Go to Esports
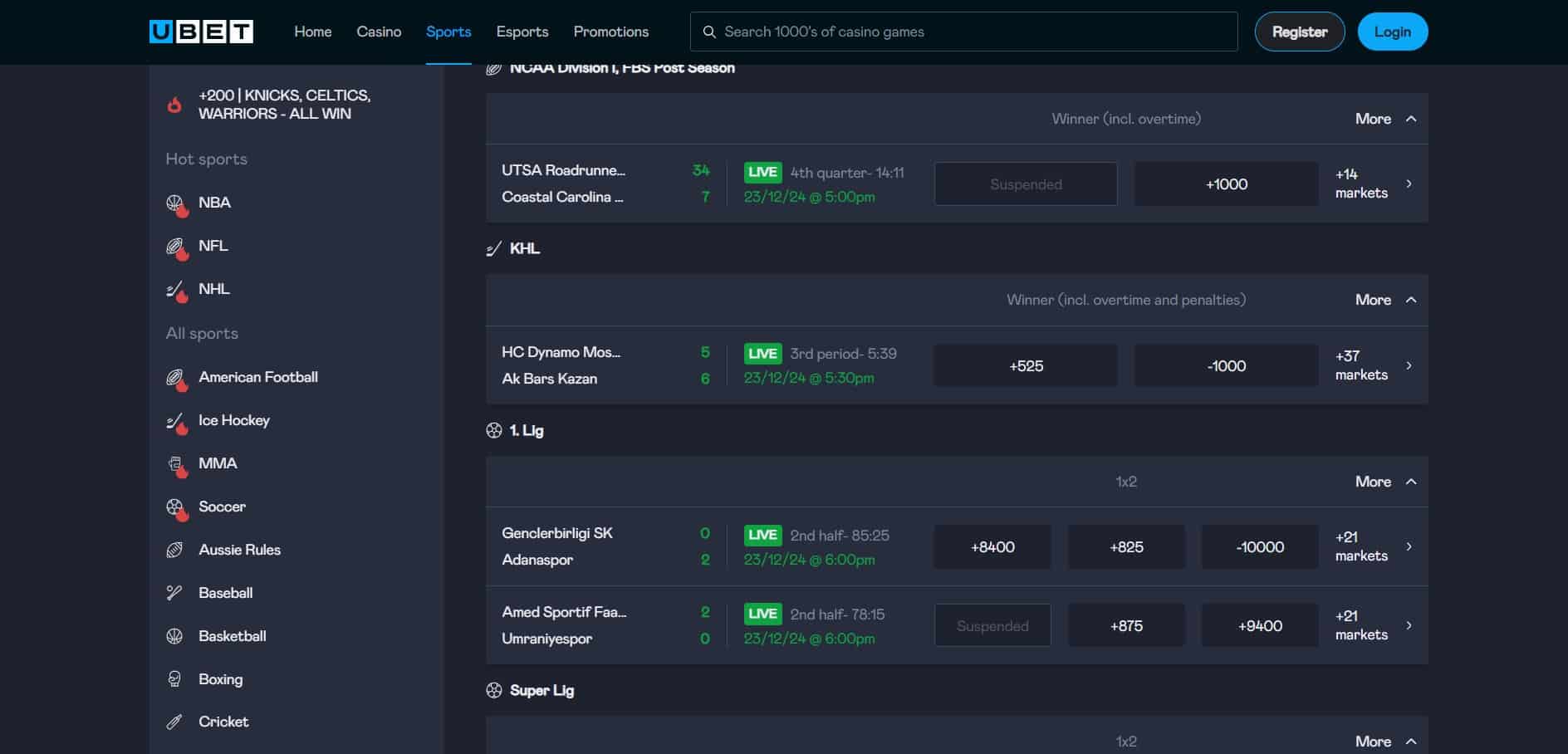This screenshot has height=754, width=1568. pyautogui.click(x=522, y=32)
